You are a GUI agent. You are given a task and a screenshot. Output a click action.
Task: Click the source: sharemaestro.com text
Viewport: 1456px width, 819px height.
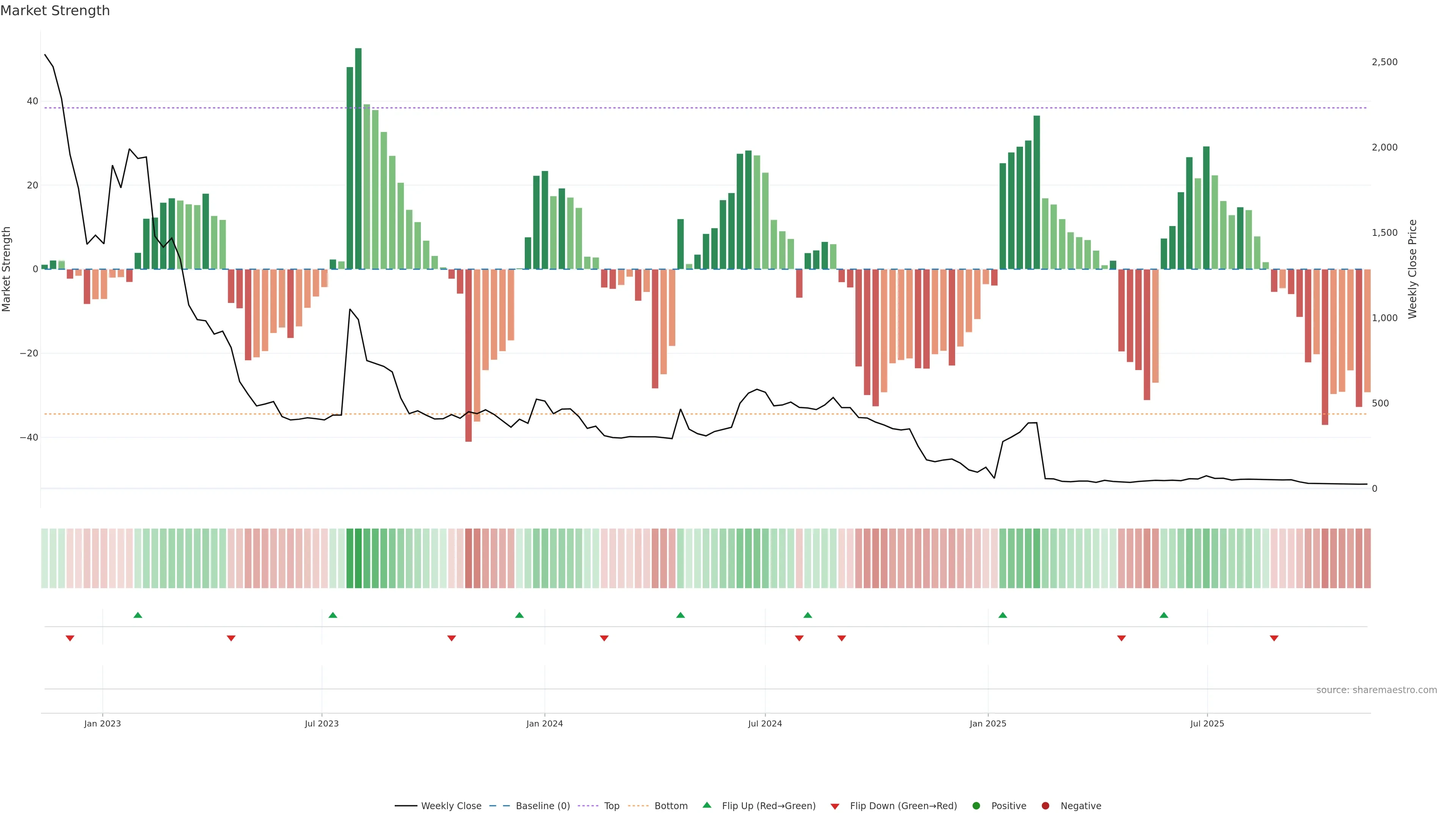point(1376,690)
